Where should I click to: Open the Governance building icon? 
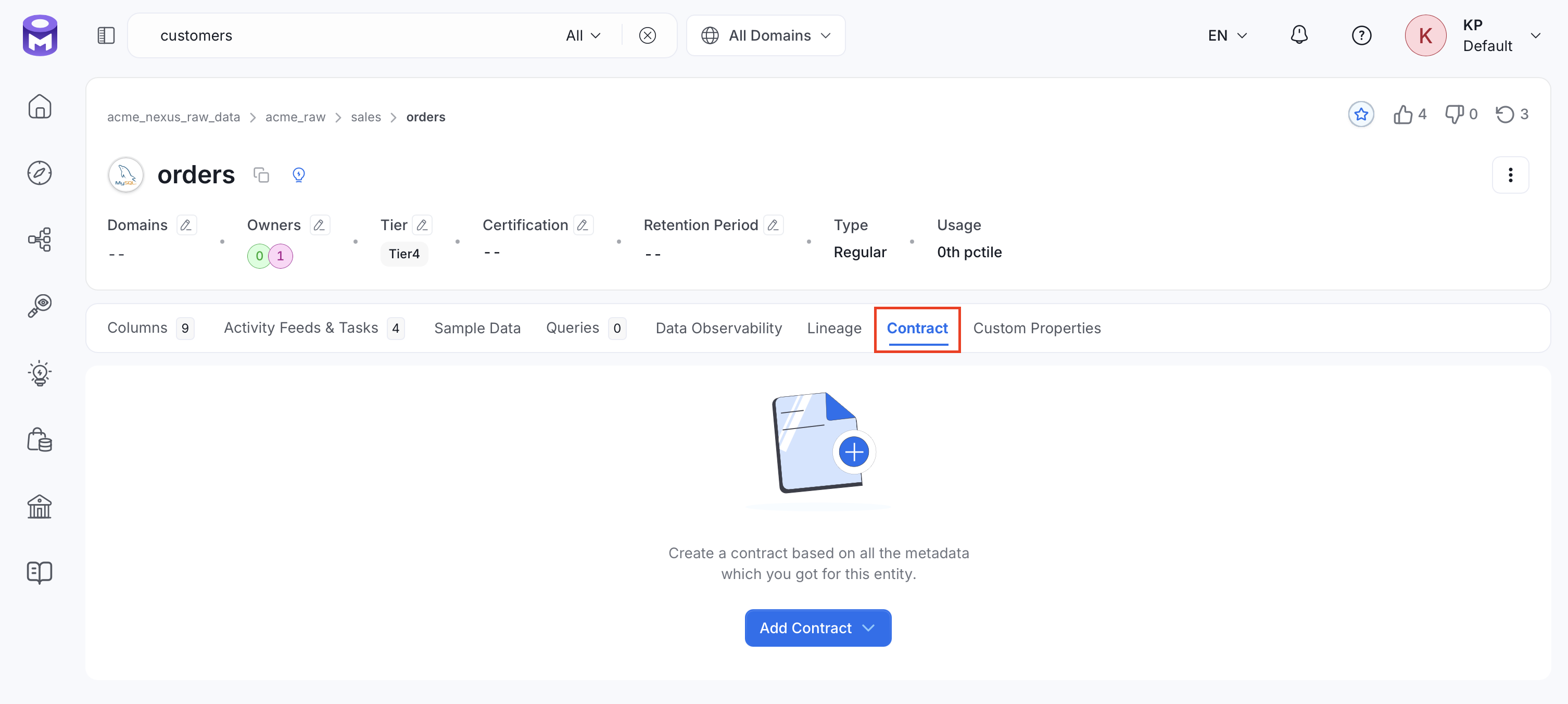(40, 506)
